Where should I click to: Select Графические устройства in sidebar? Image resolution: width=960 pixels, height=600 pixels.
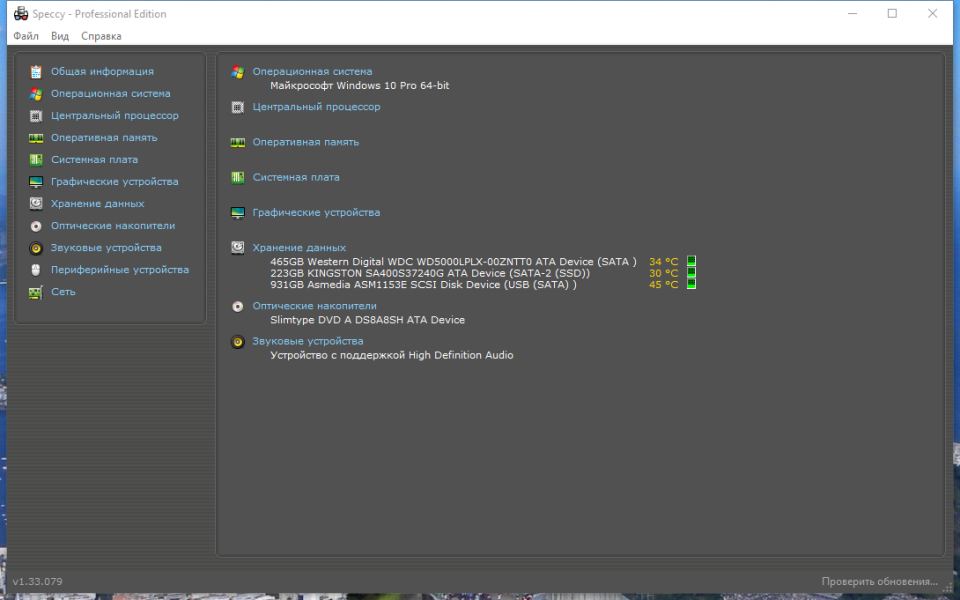(114, 182)
